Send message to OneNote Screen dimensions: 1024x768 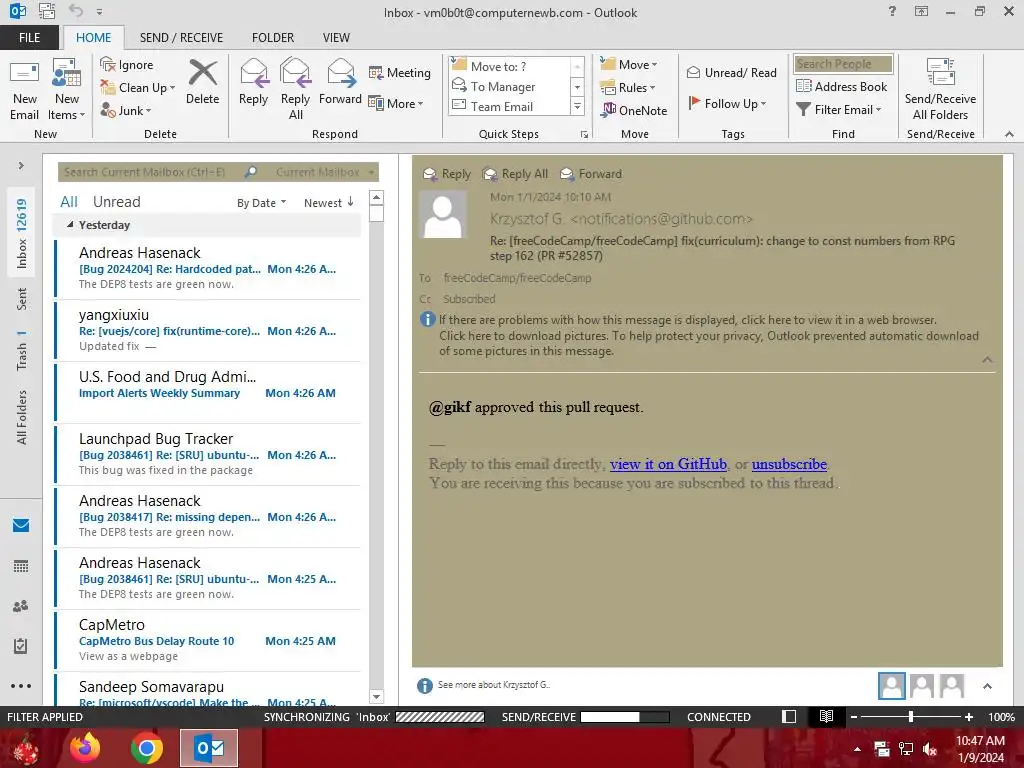click(x=635, y=110)
